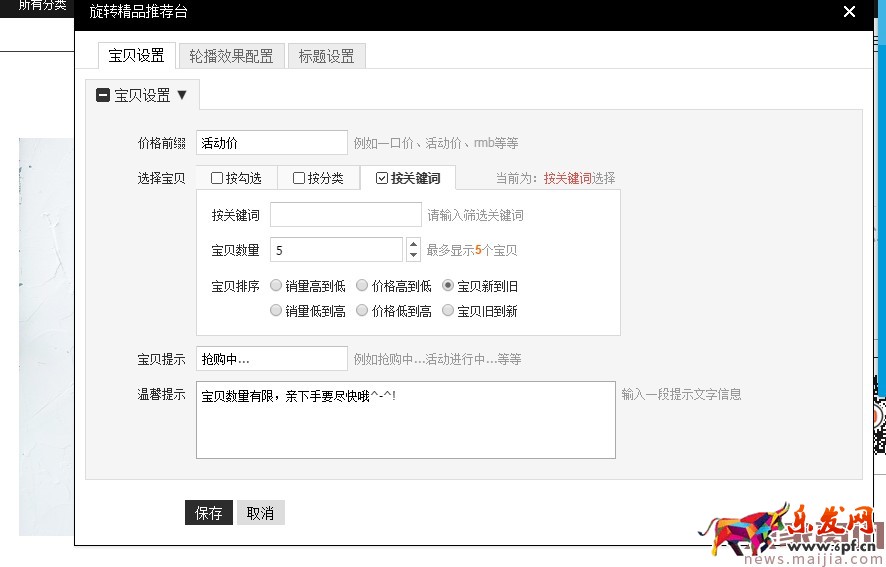The image size is (886, 567).
Task: Click the red 按关键词 status text
Action: point(567,178)
